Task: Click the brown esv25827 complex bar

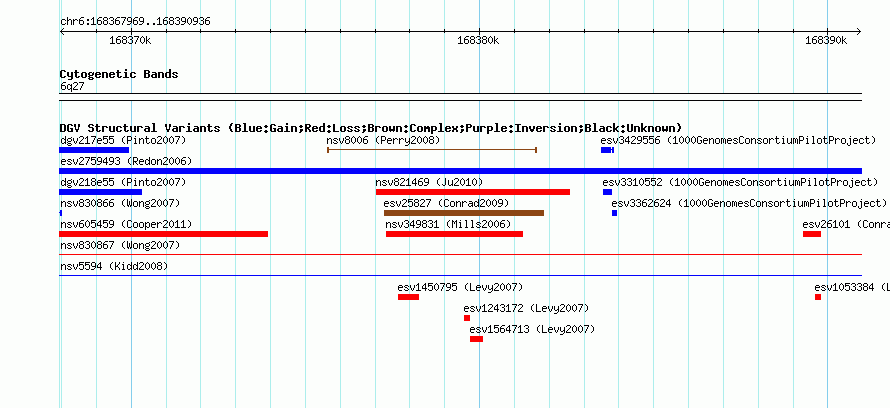Action: click(464, 213)
